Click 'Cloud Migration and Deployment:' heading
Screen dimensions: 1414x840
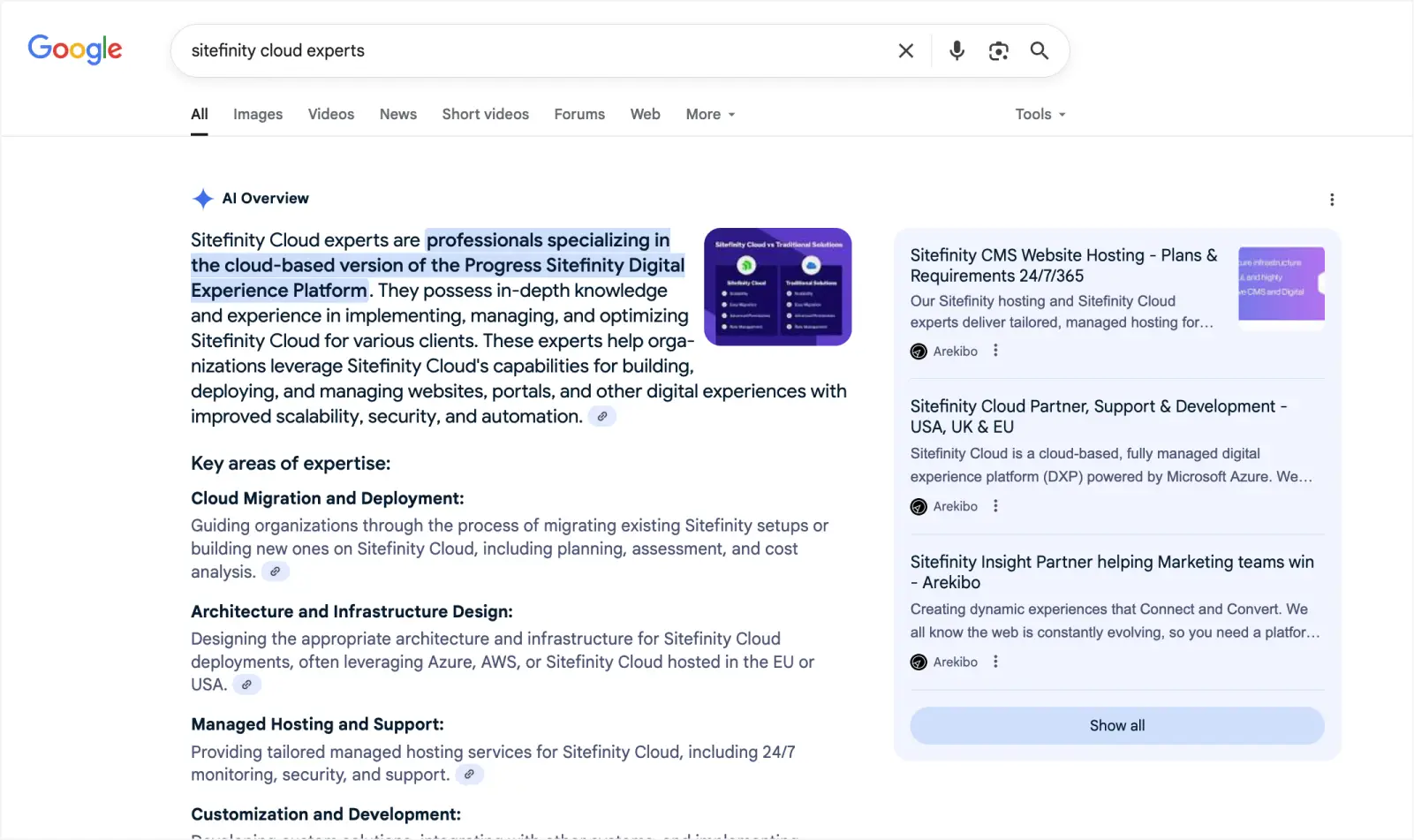[328, 498]
